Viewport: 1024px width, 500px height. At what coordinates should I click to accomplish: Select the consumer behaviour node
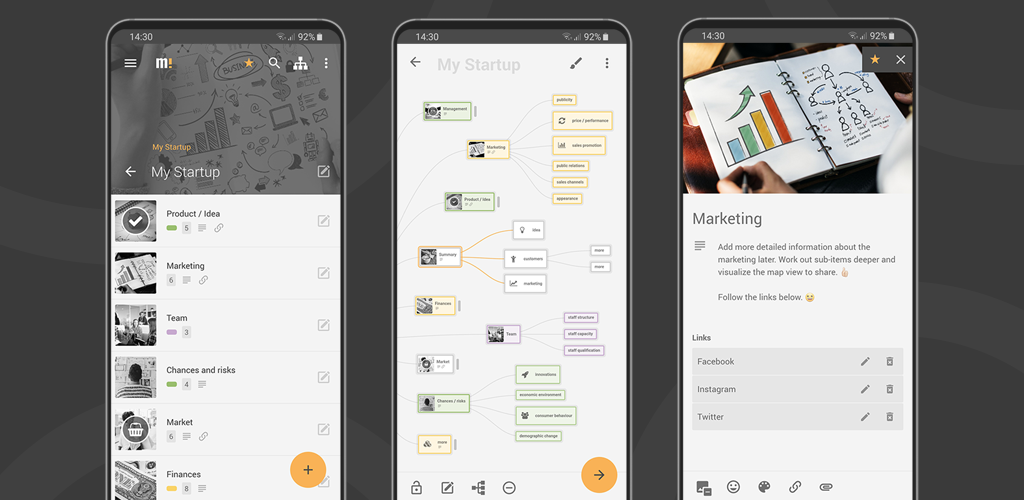(546, 415)
